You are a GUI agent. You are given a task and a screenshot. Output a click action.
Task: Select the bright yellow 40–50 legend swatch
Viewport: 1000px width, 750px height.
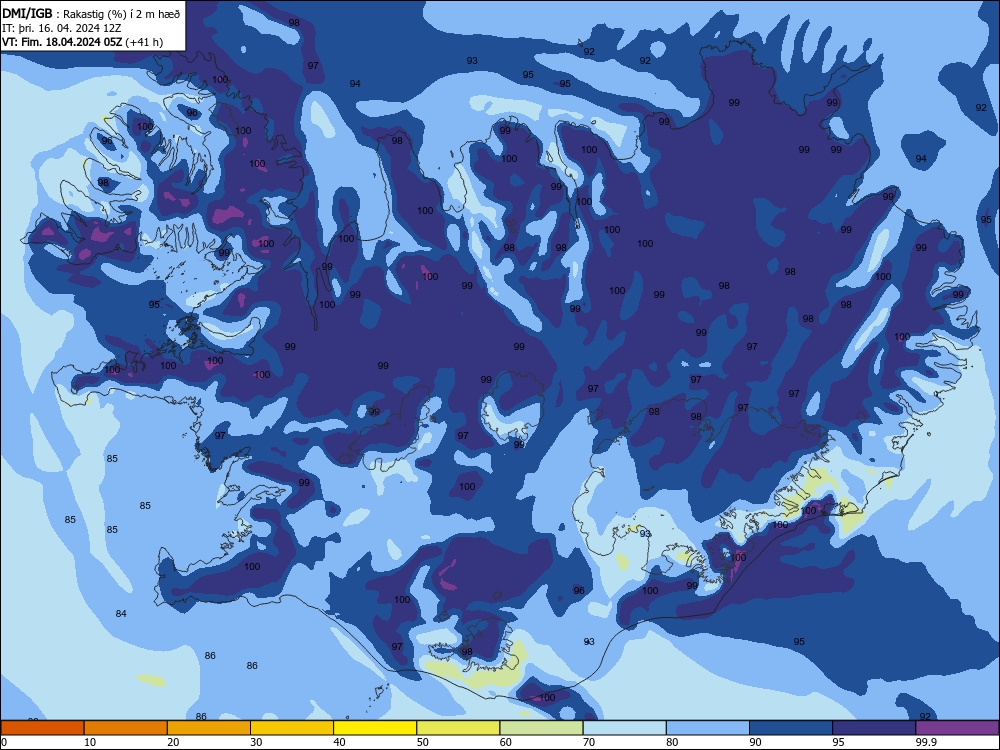(x=375, y=728)
